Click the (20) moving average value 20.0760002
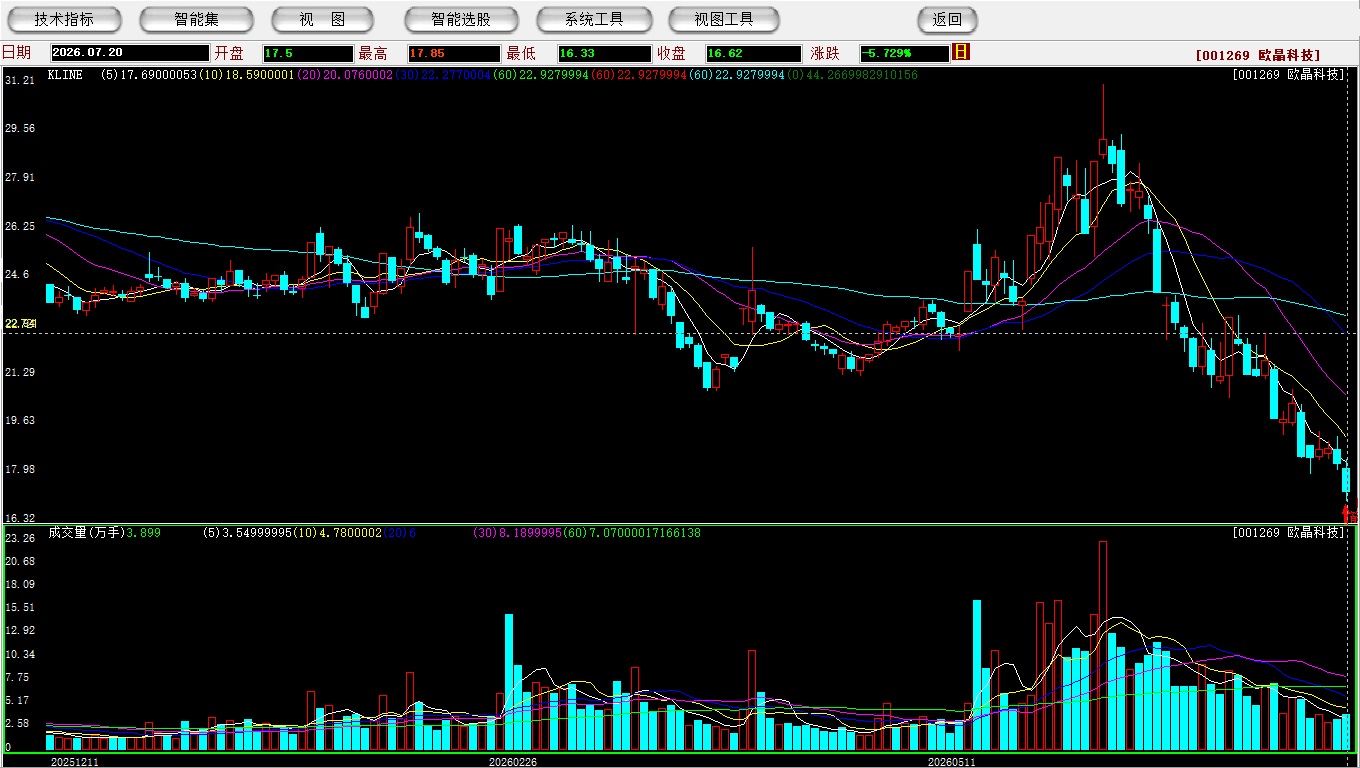This screenshot has width=1360, height=768. [343, 75]
